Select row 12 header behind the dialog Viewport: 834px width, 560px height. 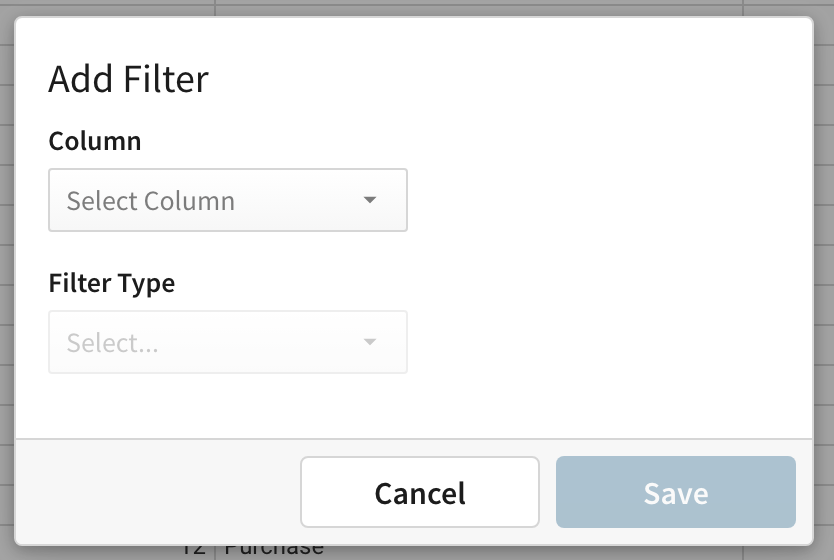(x=194, y=551)
